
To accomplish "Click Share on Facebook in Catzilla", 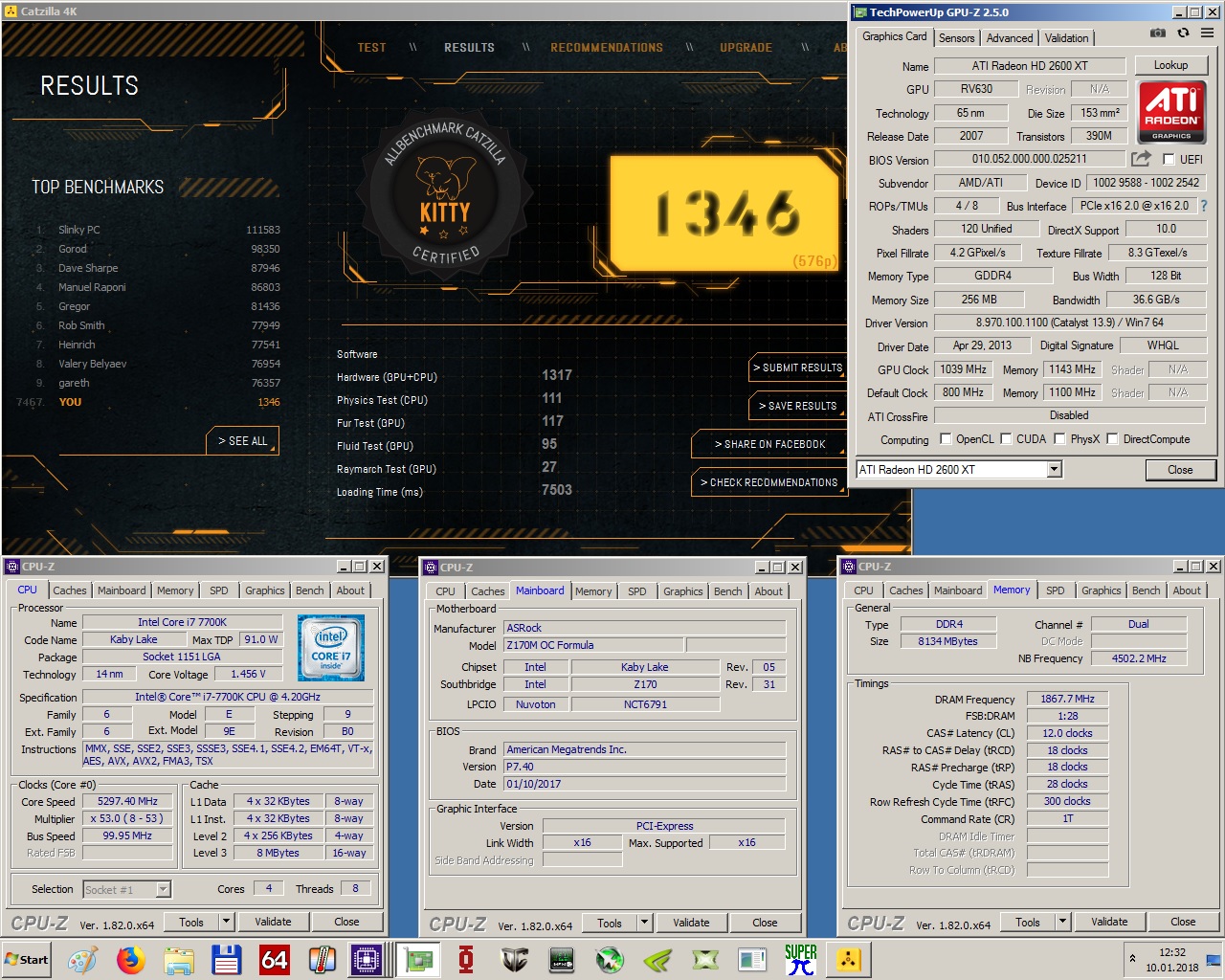I will point(769,444).
